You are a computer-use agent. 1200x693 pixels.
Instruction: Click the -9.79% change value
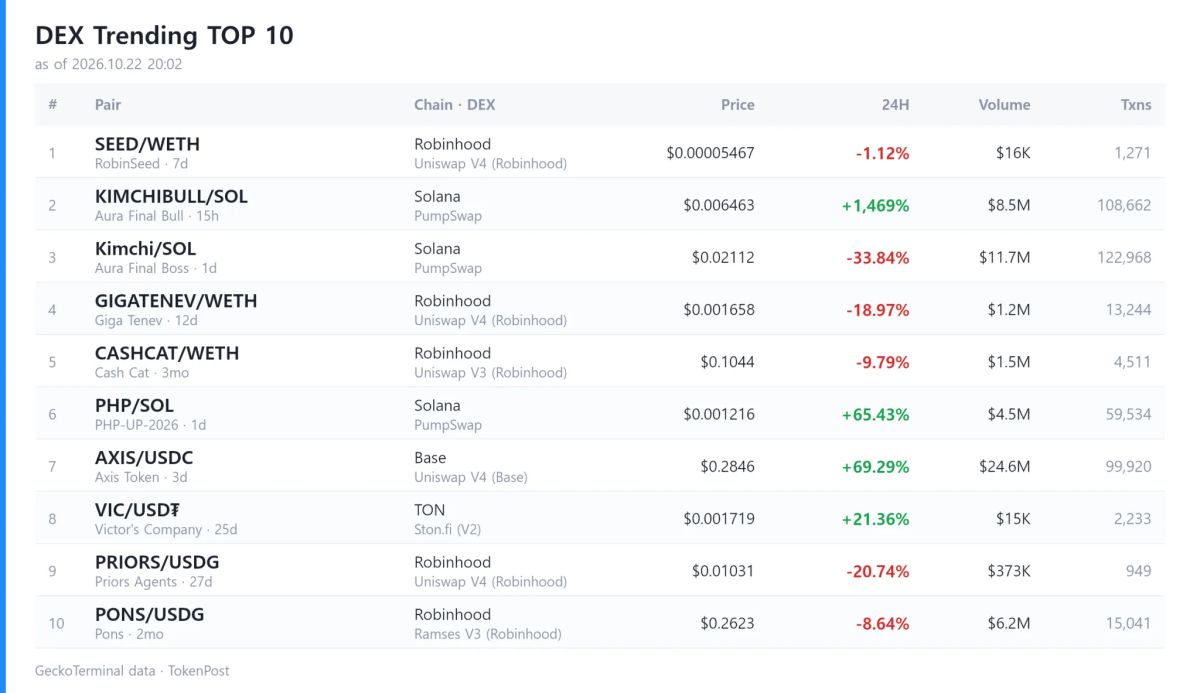(882, 362)
